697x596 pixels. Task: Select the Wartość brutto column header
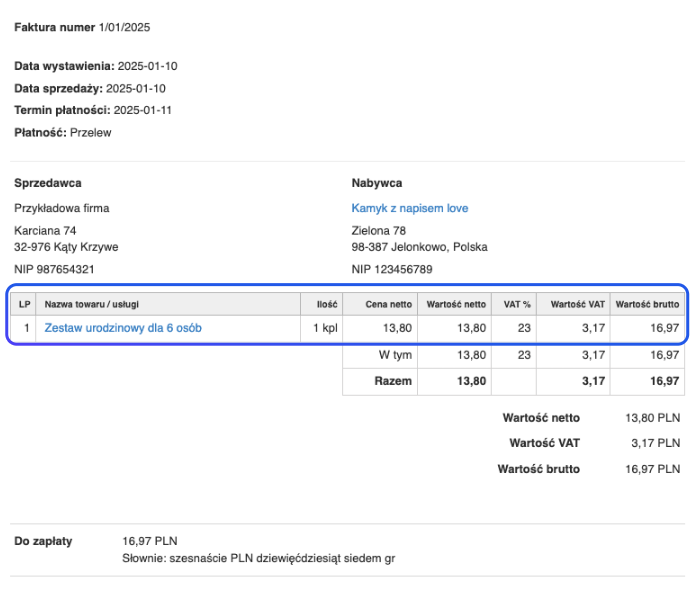coord(646,303)
